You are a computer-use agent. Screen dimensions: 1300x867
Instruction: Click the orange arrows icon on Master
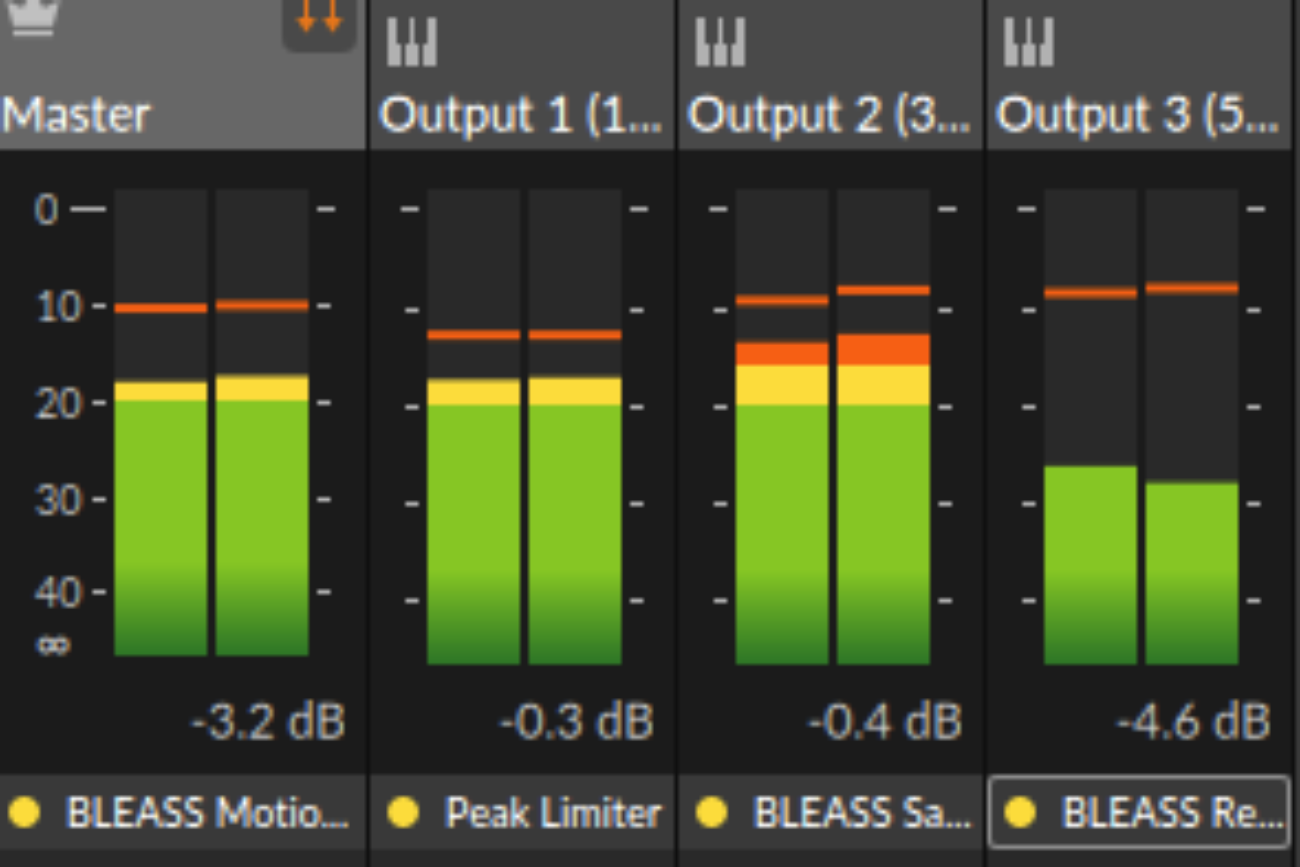pyautogui.click(x=319, y=18)
